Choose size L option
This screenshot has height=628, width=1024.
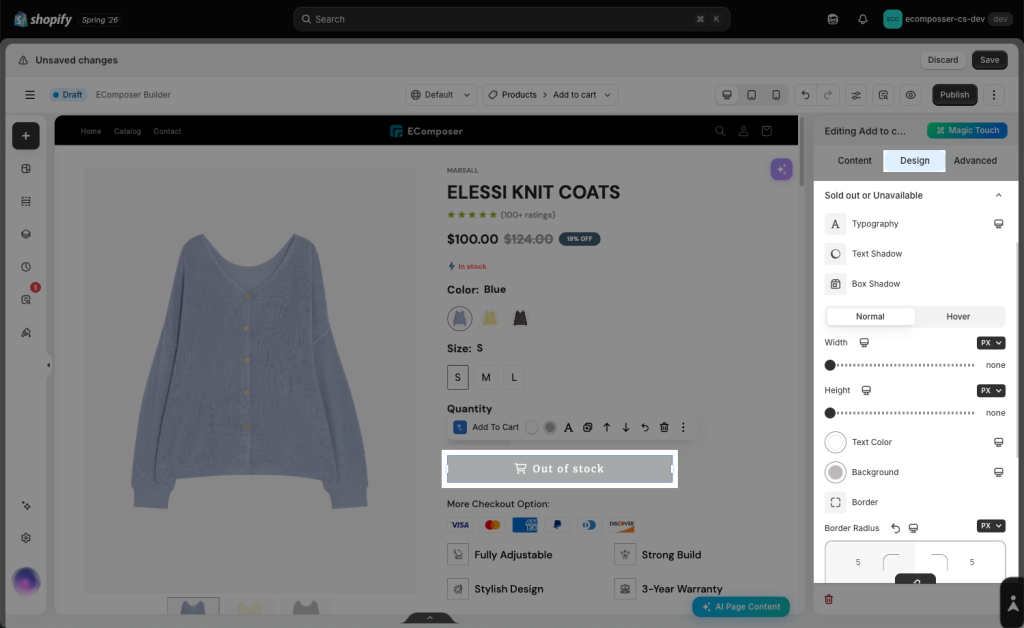(x=514, y=377)
